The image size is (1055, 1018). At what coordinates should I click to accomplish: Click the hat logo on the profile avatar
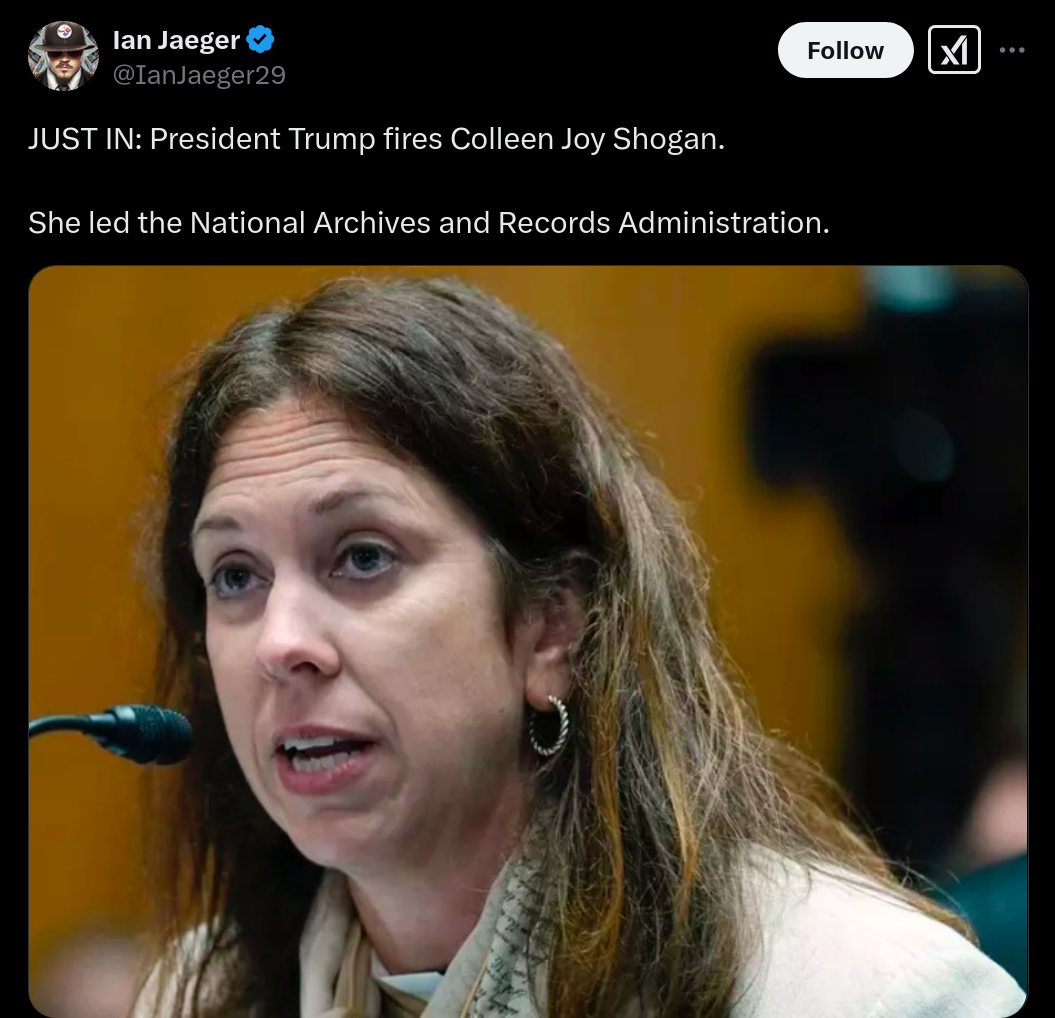[64, 31]
